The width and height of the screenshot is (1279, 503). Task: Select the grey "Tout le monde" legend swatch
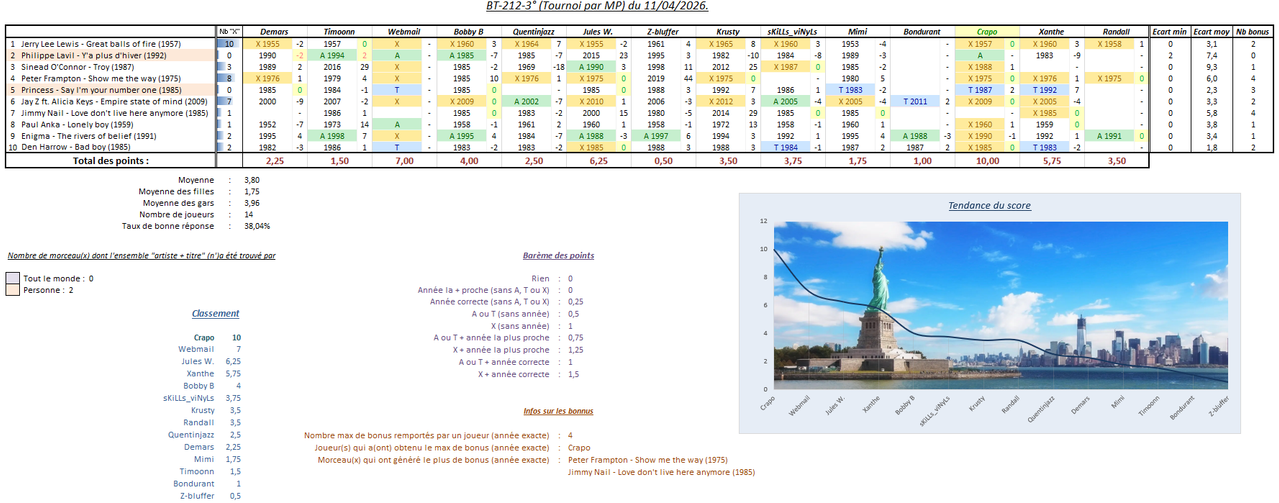click(x=13, y=278)
